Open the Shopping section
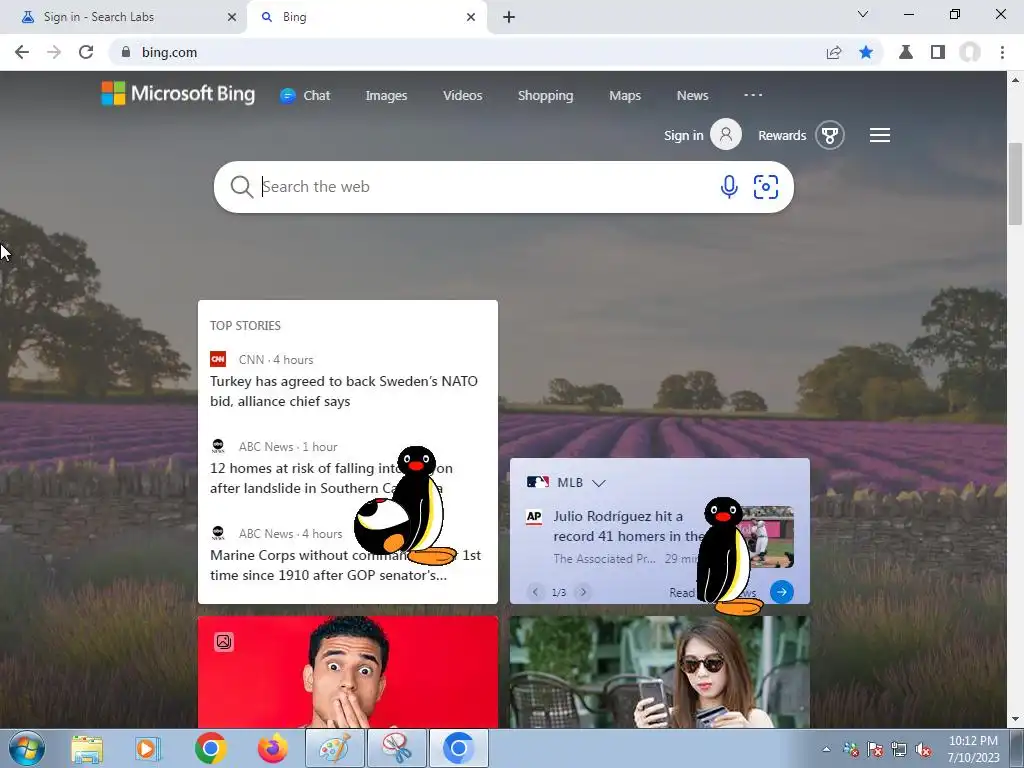The image size is (1024, 768). [x=545, y=95]
